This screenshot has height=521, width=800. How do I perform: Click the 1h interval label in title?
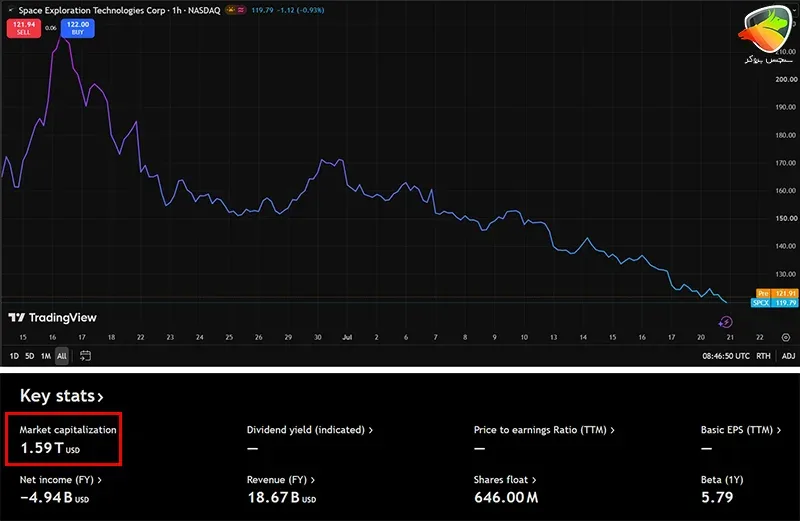pyautogui.click(x=177, y=10)
